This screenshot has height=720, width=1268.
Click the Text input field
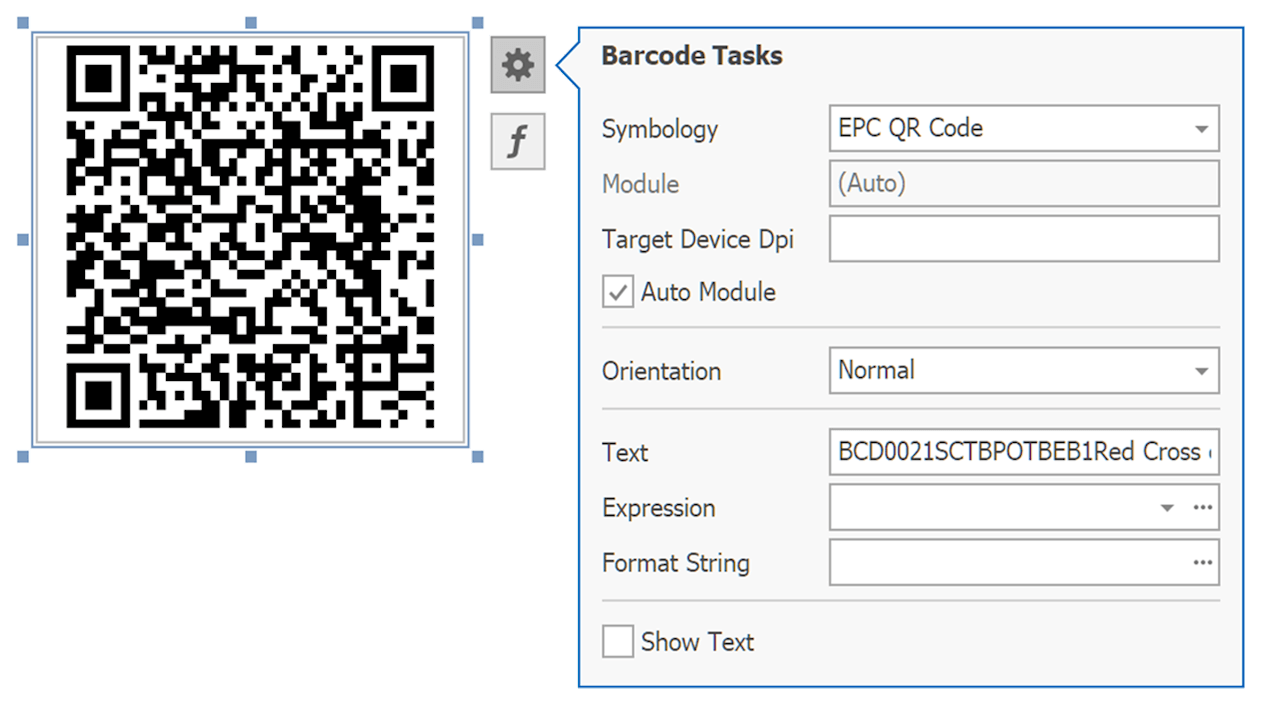tap(1023, 452)
